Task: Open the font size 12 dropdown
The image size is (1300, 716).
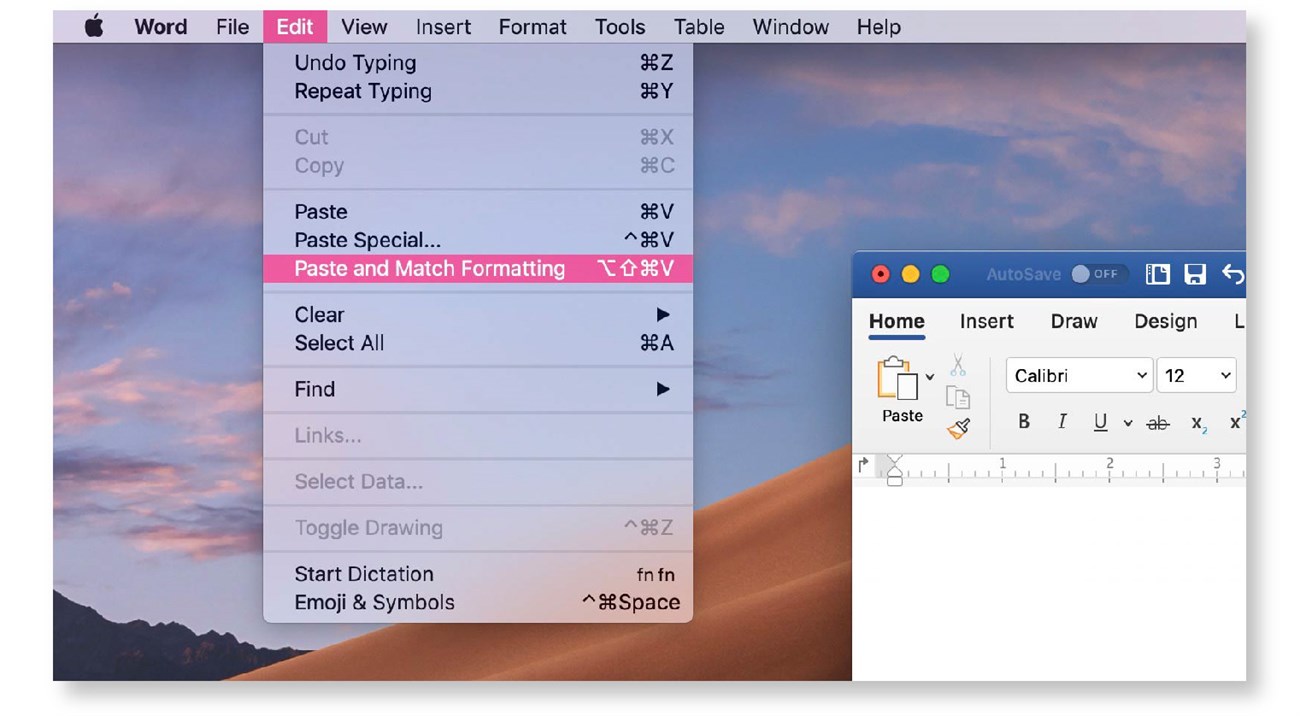Action: pyautogui.click(x=1197, y=375)
